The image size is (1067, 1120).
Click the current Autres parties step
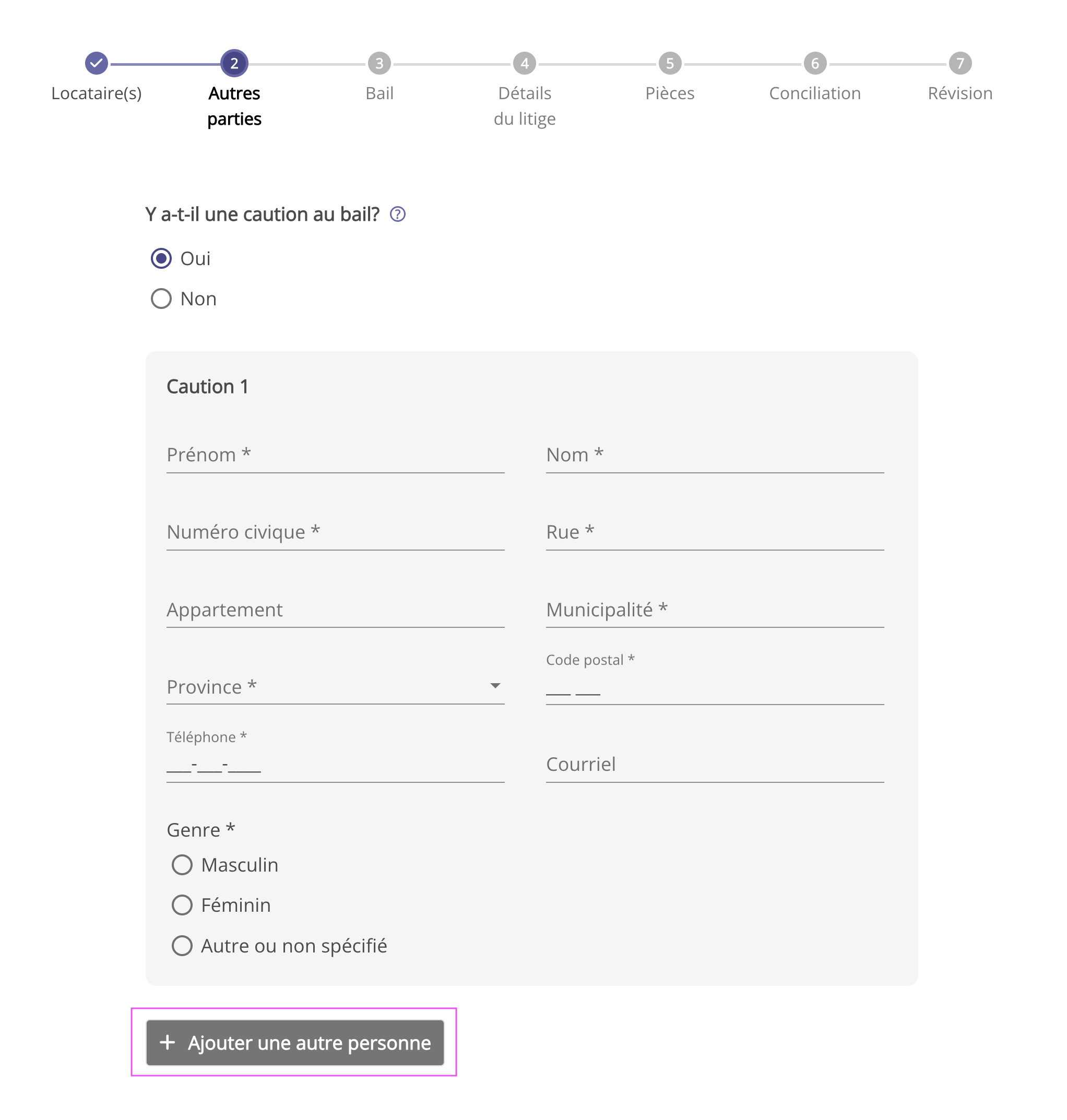234,63
